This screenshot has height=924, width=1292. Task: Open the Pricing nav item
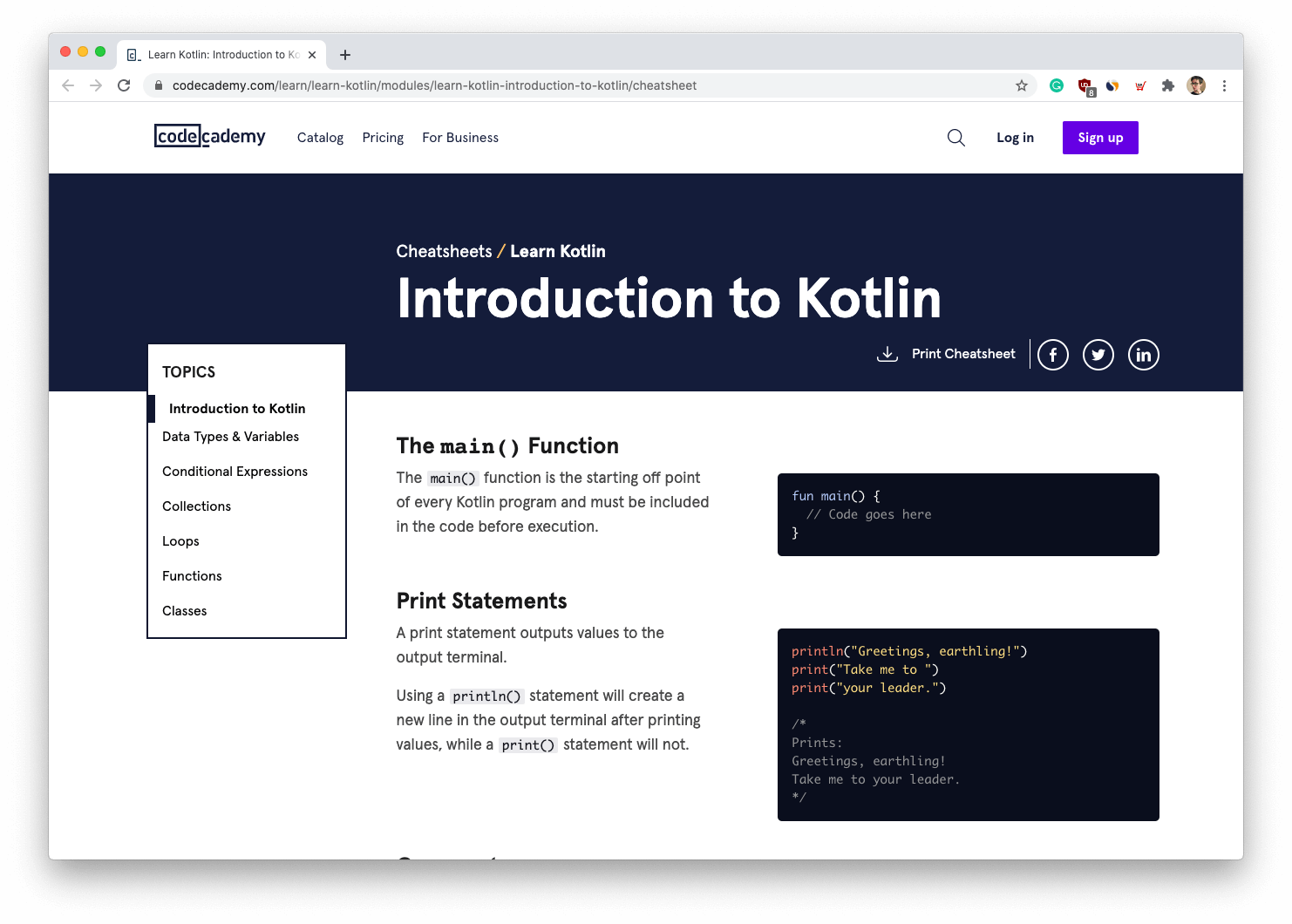point(383,138)
